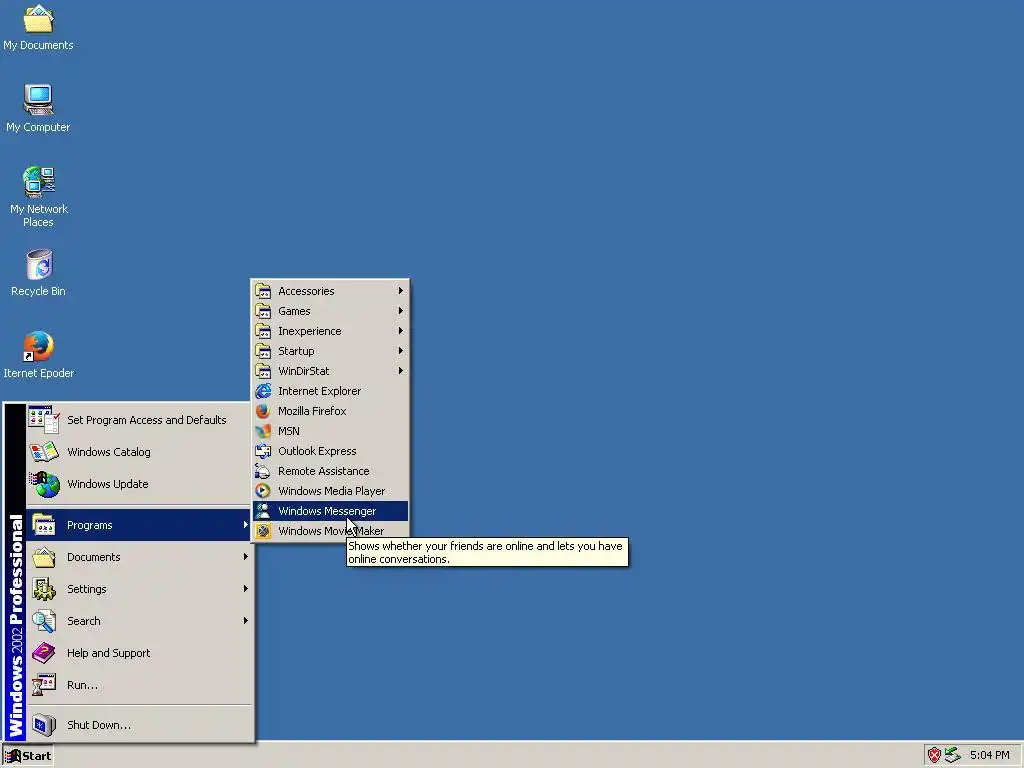Click the Programs folder icon in Start menu
Viewport: 1024px width, 768px height.
coord(44,525)
